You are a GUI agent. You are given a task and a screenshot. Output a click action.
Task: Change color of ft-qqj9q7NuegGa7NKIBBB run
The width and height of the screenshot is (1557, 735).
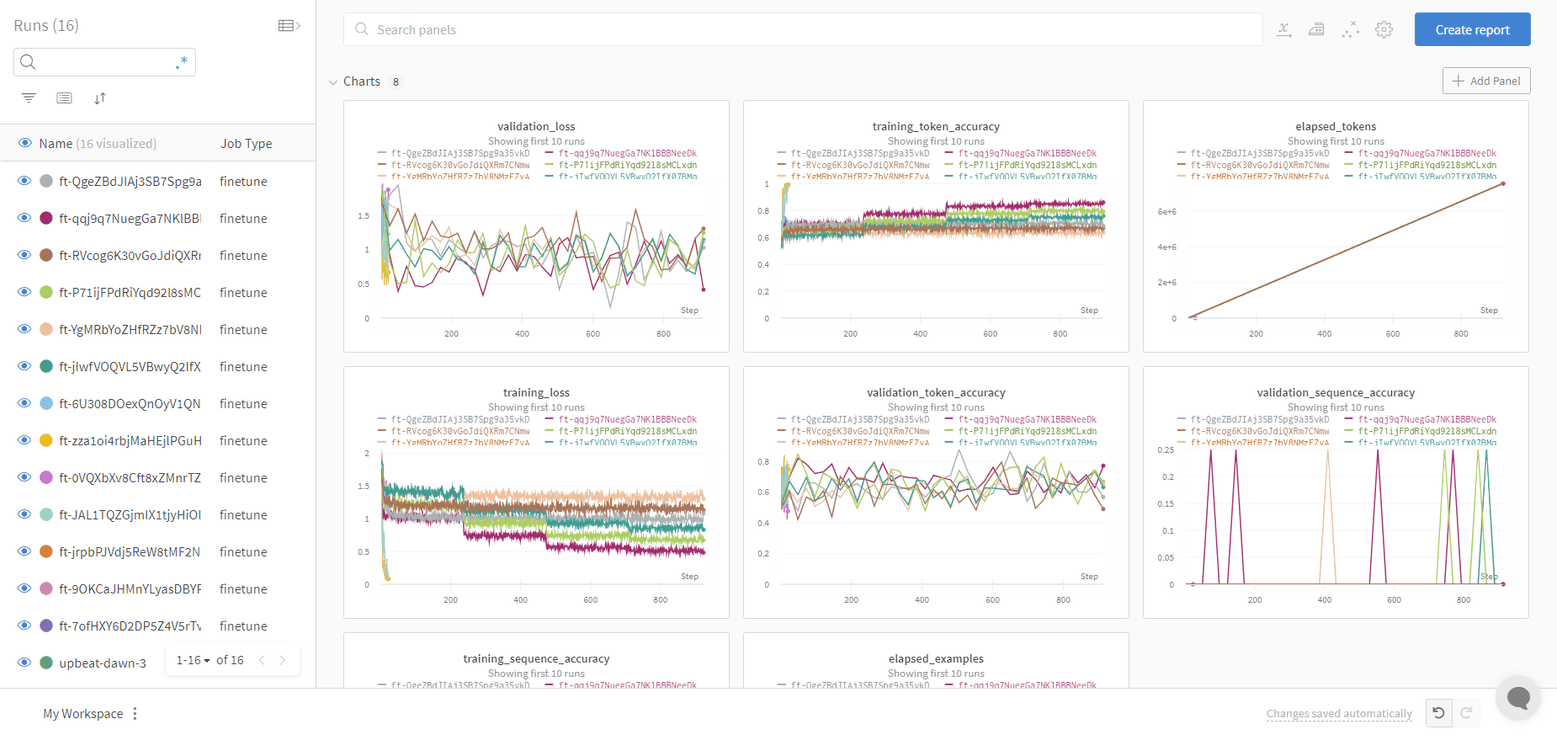(46, 218)
